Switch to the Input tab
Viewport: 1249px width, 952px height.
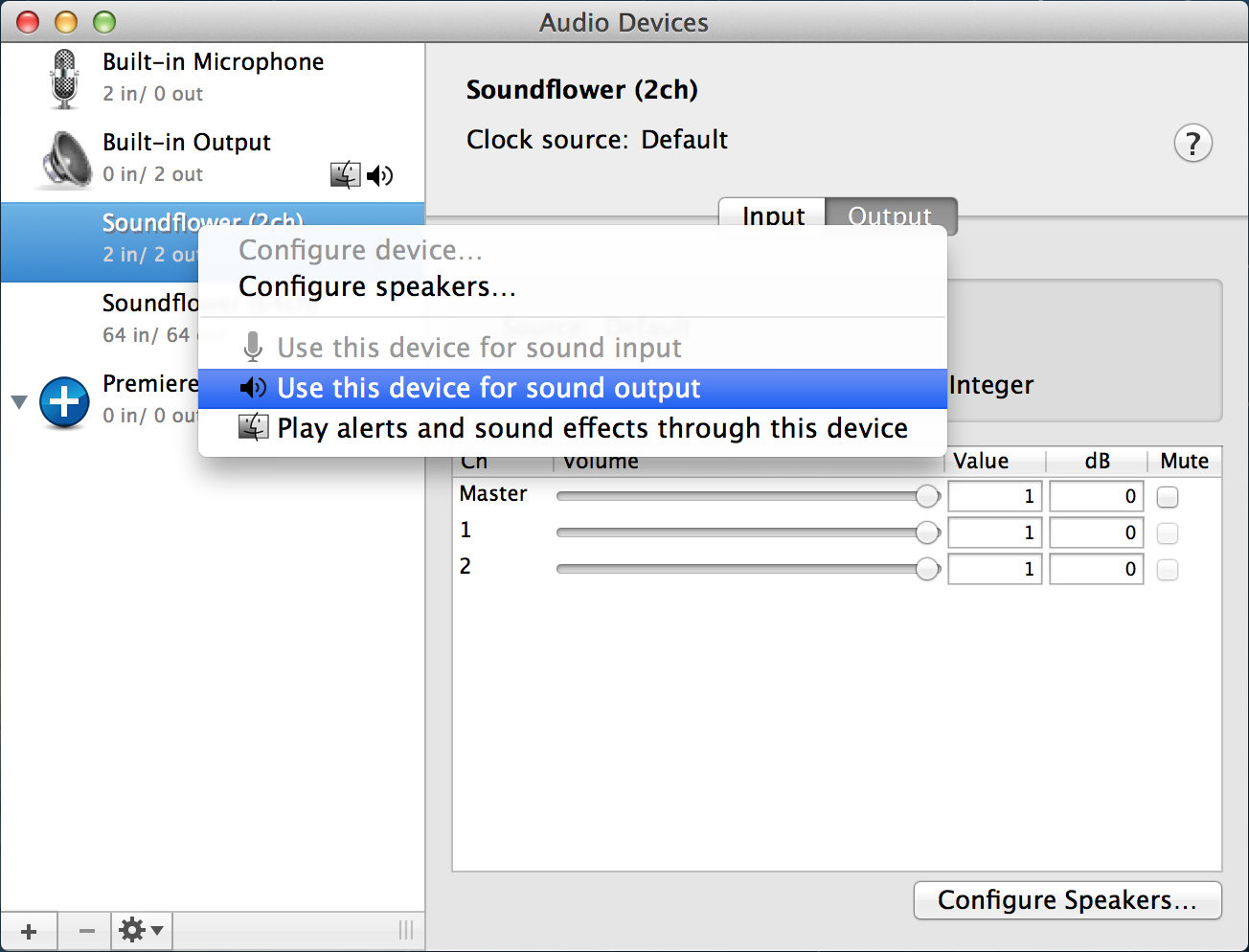[x=773, y=216]
